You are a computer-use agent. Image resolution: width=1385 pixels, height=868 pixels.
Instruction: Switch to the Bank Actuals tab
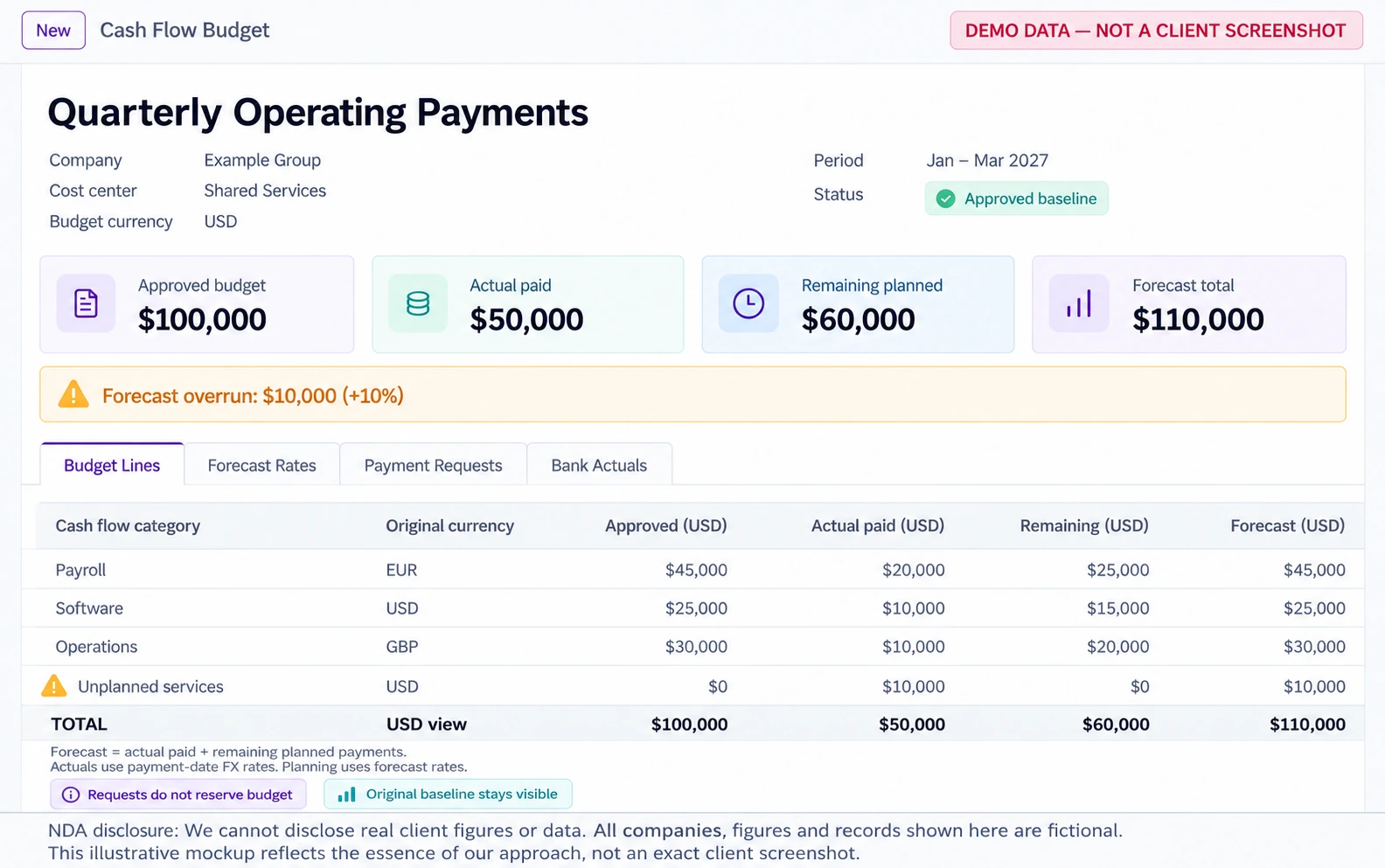[599, 464]
